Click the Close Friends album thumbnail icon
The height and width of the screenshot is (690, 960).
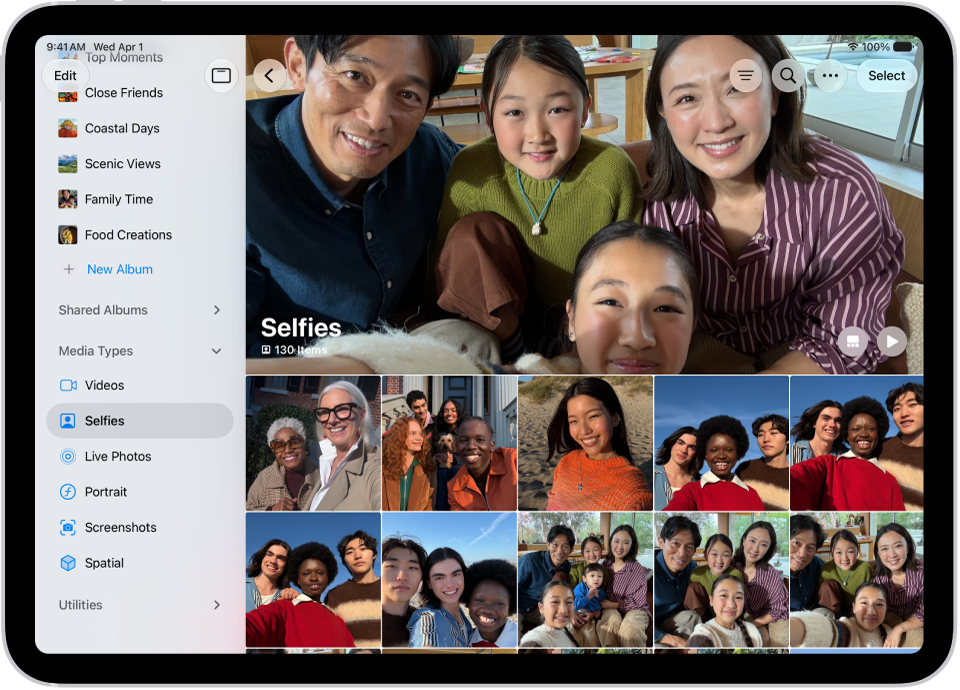click(x=67, y=95)
